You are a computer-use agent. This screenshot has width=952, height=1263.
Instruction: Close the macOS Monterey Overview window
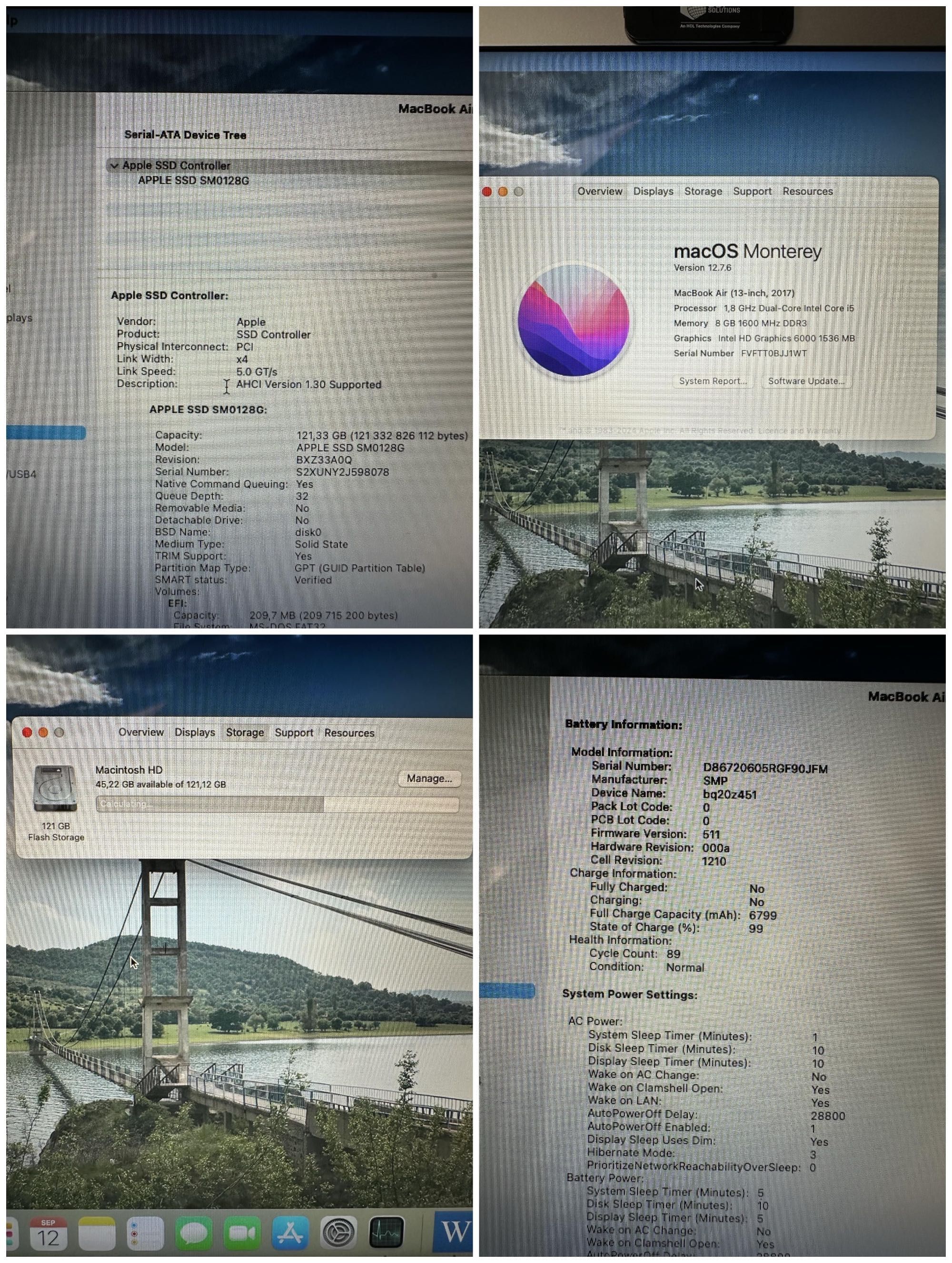click(x=487, y=192)
